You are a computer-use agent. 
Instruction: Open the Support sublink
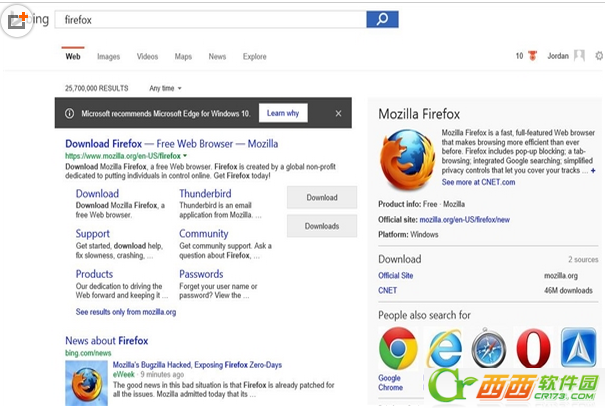pyautogui.click(x=93, y=234)
